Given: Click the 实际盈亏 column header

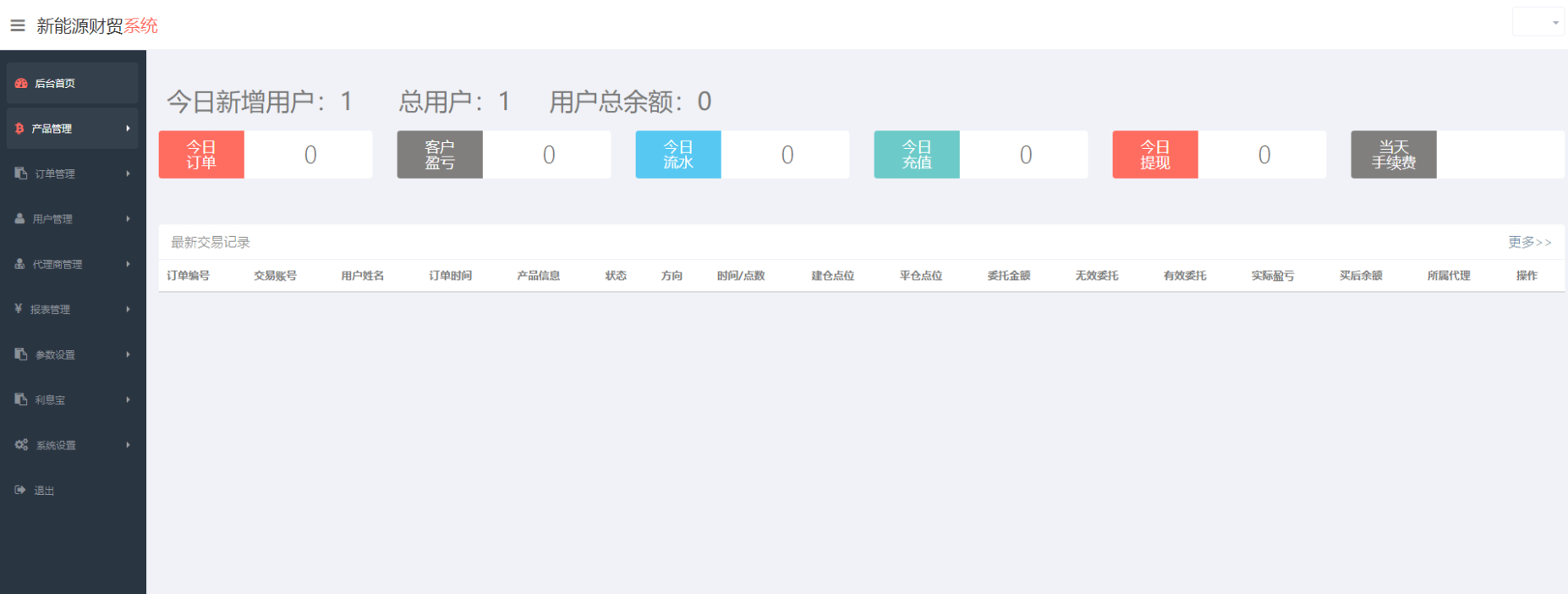Looking at the screenshot, I should pyautogui.click(x=1273, y=276).
